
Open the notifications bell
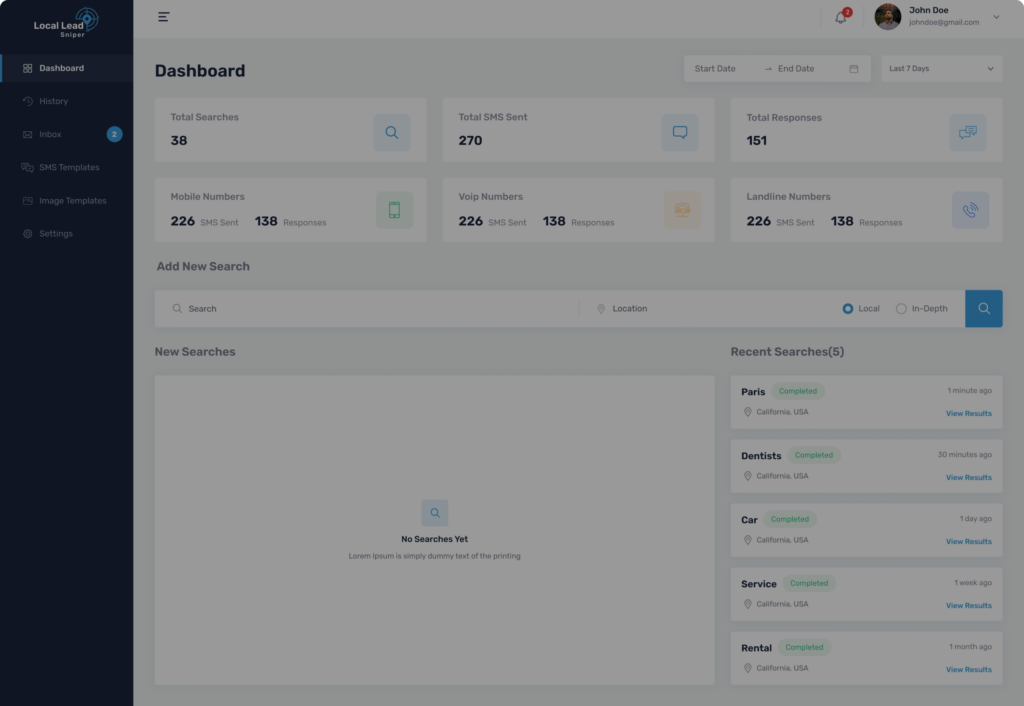(840, 17)
